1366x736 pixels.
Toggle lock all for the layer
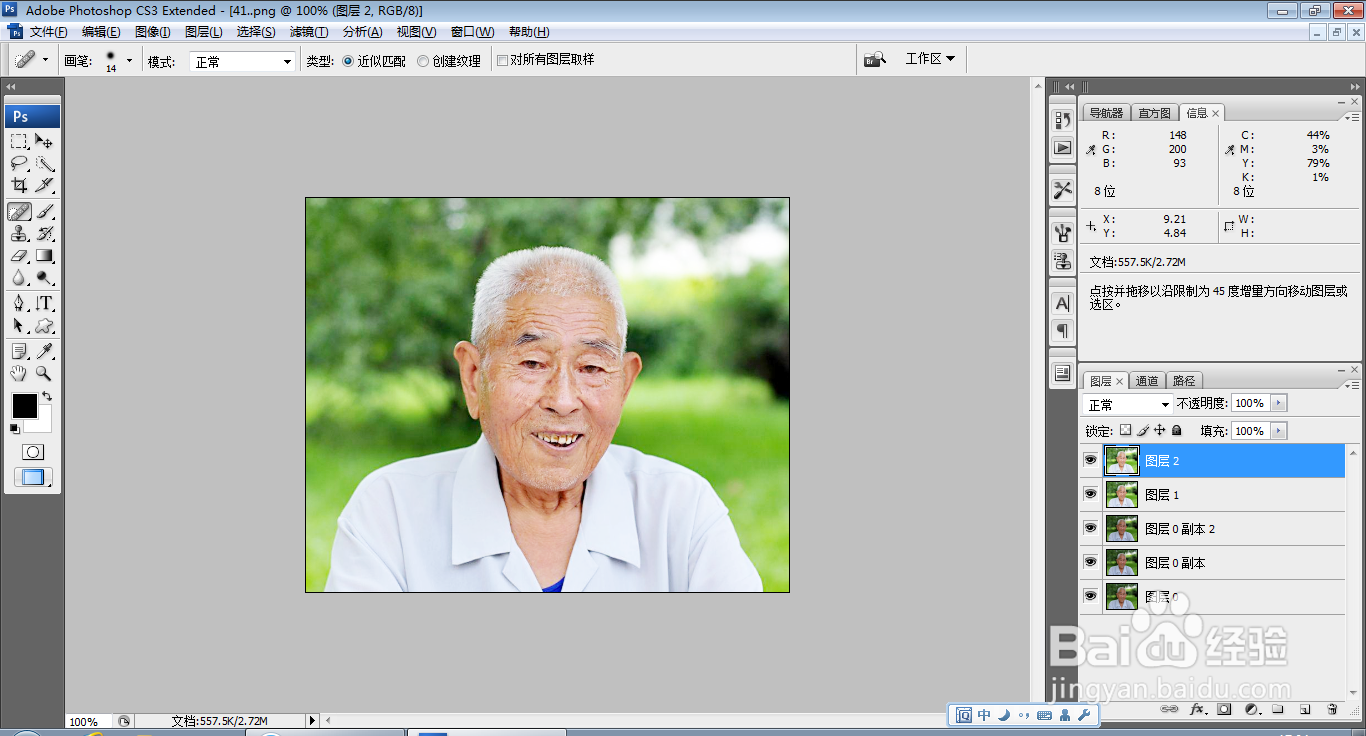click(1177, 430)
